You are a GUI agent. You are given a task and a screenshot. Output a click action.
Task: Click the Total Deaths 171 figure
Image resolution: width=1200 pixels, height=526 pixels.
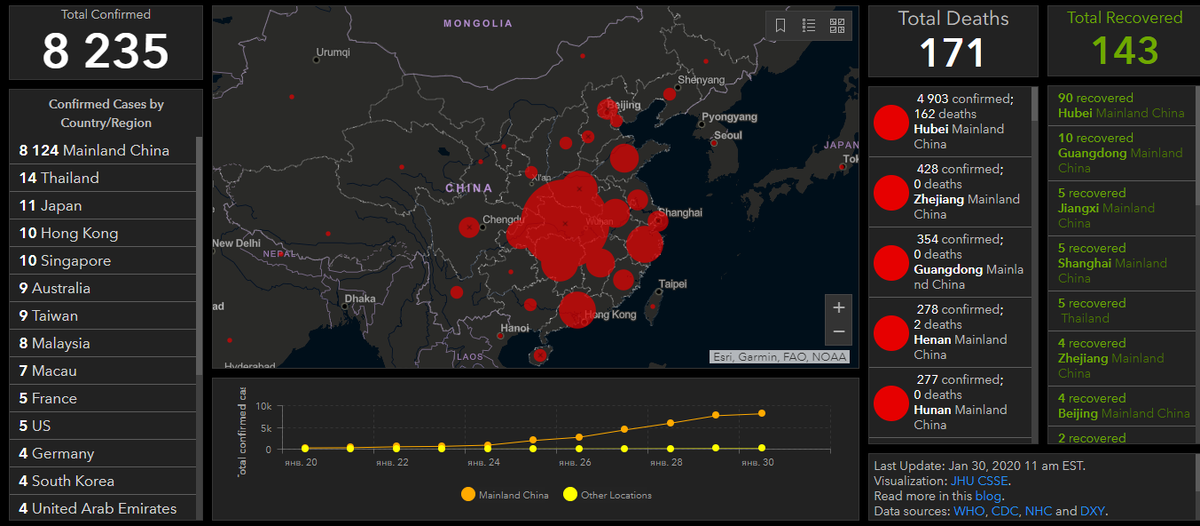pyautogui.click(x=952, y=53)
